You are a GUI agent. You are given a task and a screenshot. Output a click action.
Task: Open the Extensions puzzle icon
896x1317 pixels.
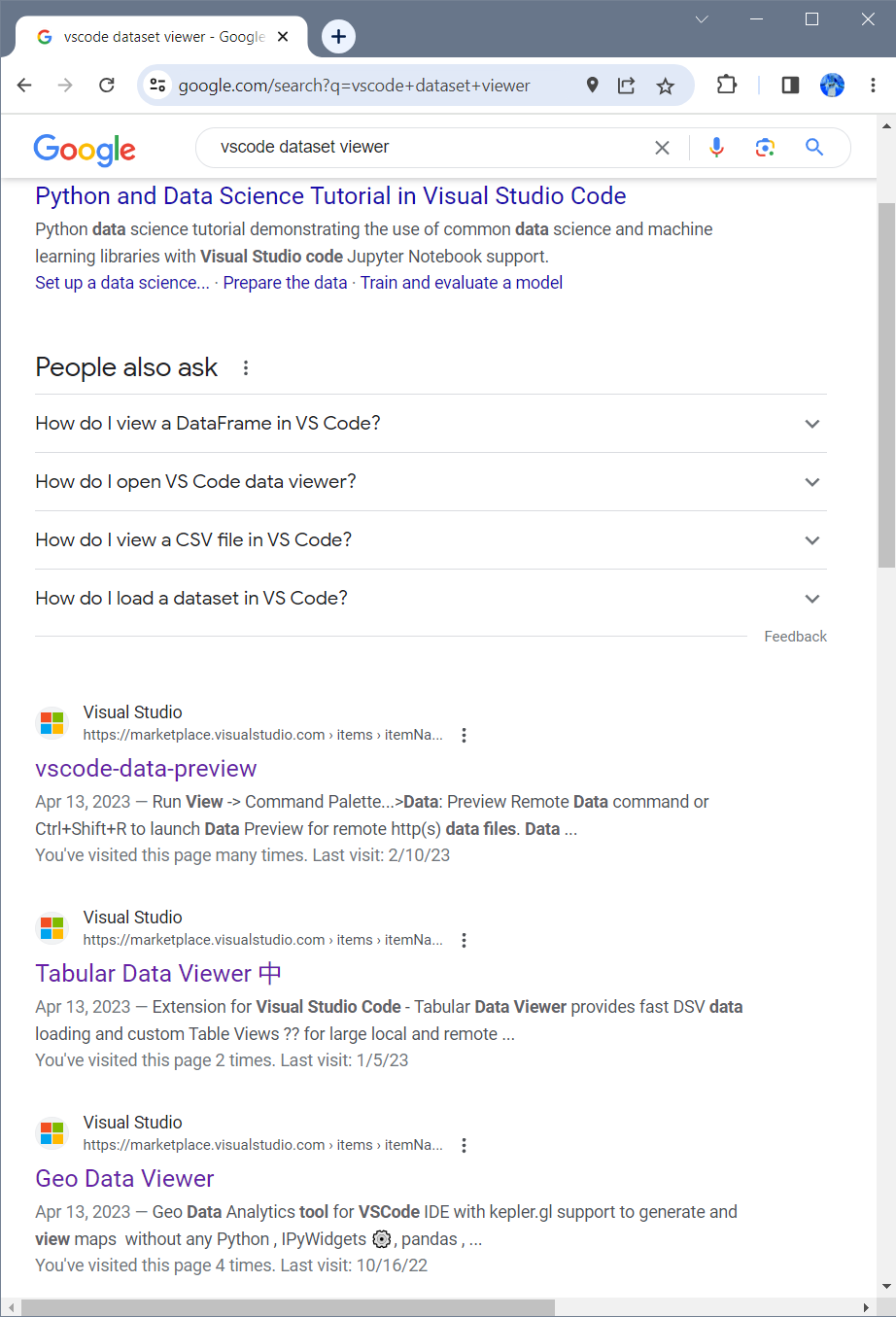click(726, 86)
